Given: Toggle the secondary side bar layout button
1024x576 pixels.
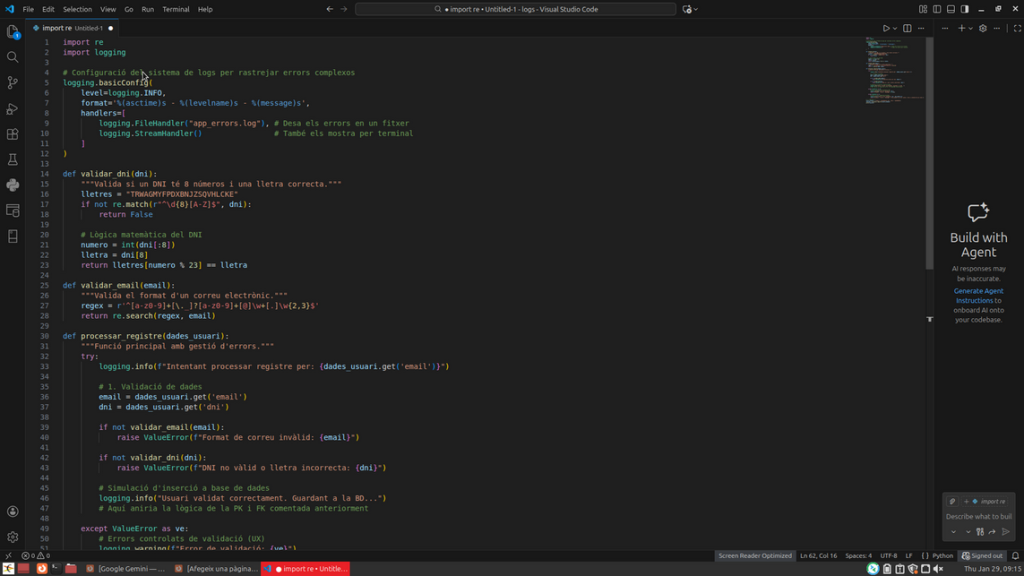Looking at the screenshot, I should click(x=965, y=9).
